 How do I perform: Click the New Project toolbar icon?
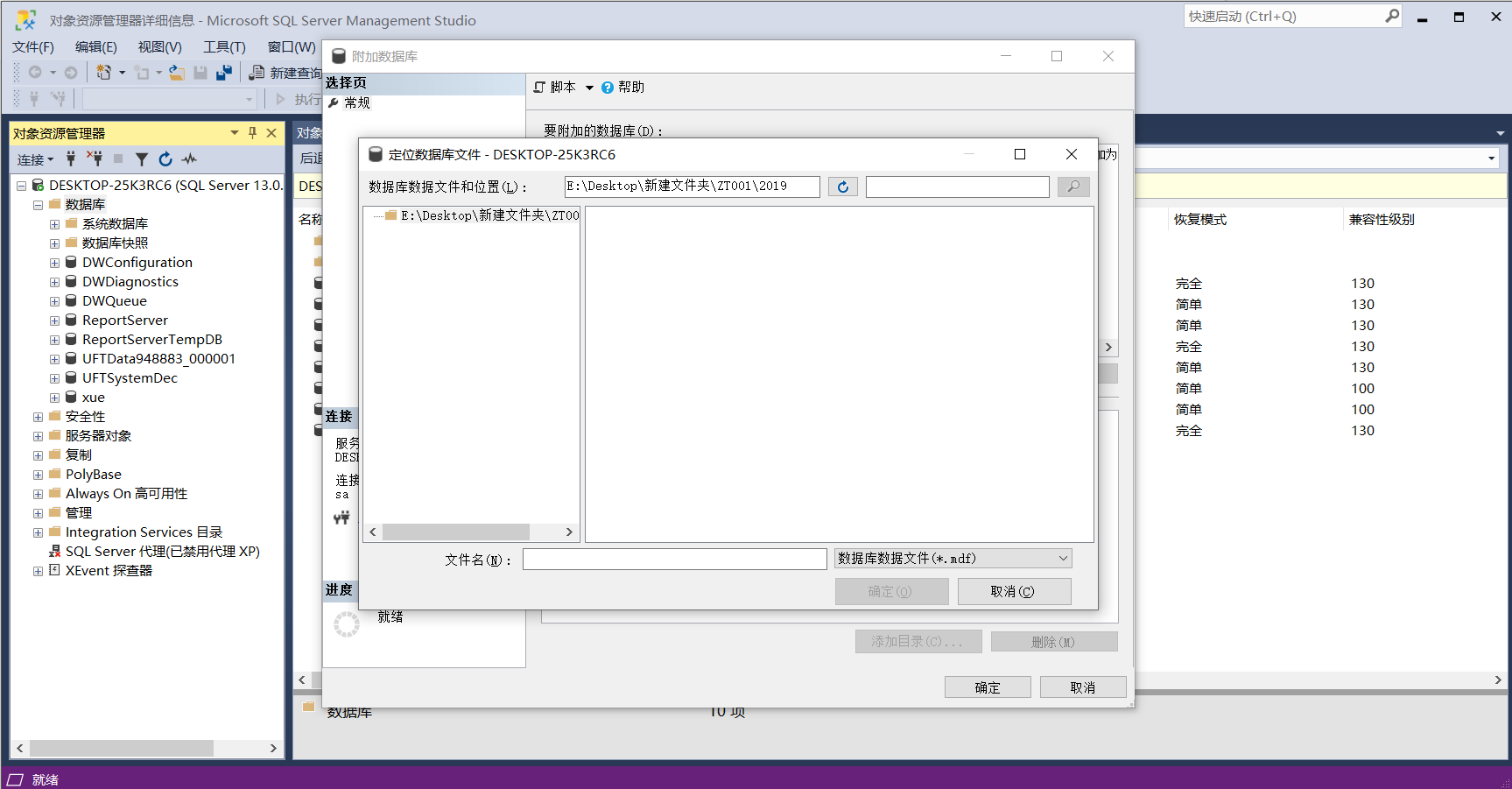point(104,73)
